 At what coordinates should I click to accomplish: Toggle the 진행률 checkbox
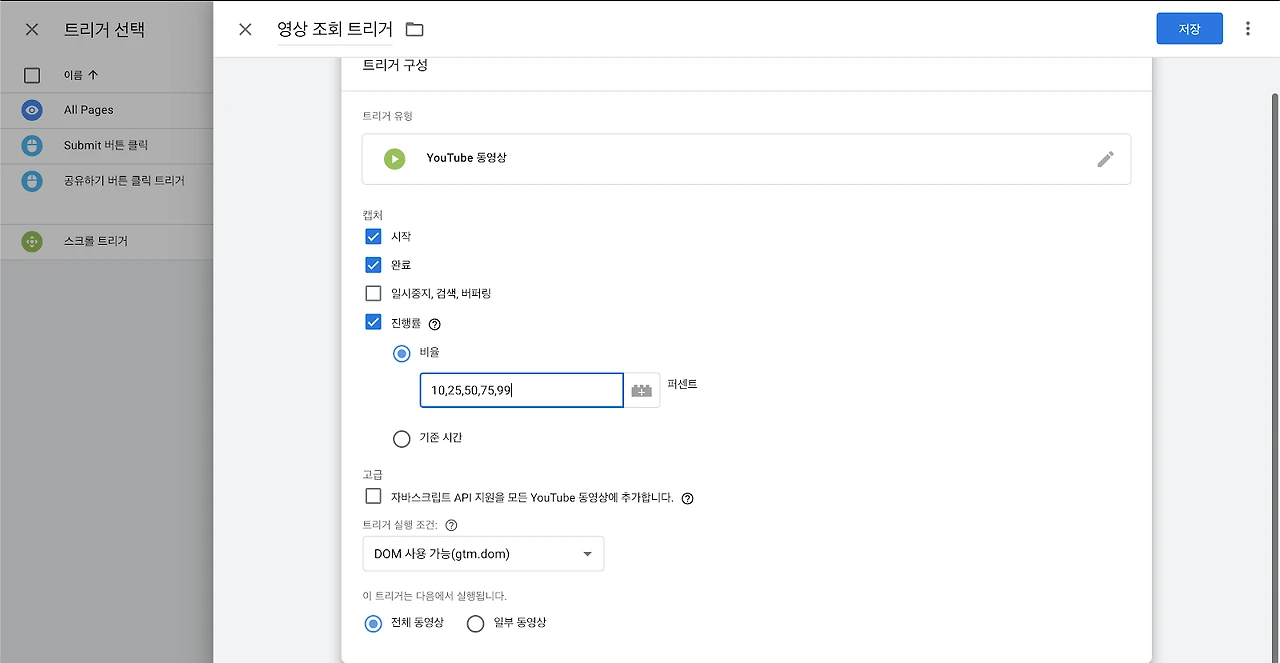(373, 322)
